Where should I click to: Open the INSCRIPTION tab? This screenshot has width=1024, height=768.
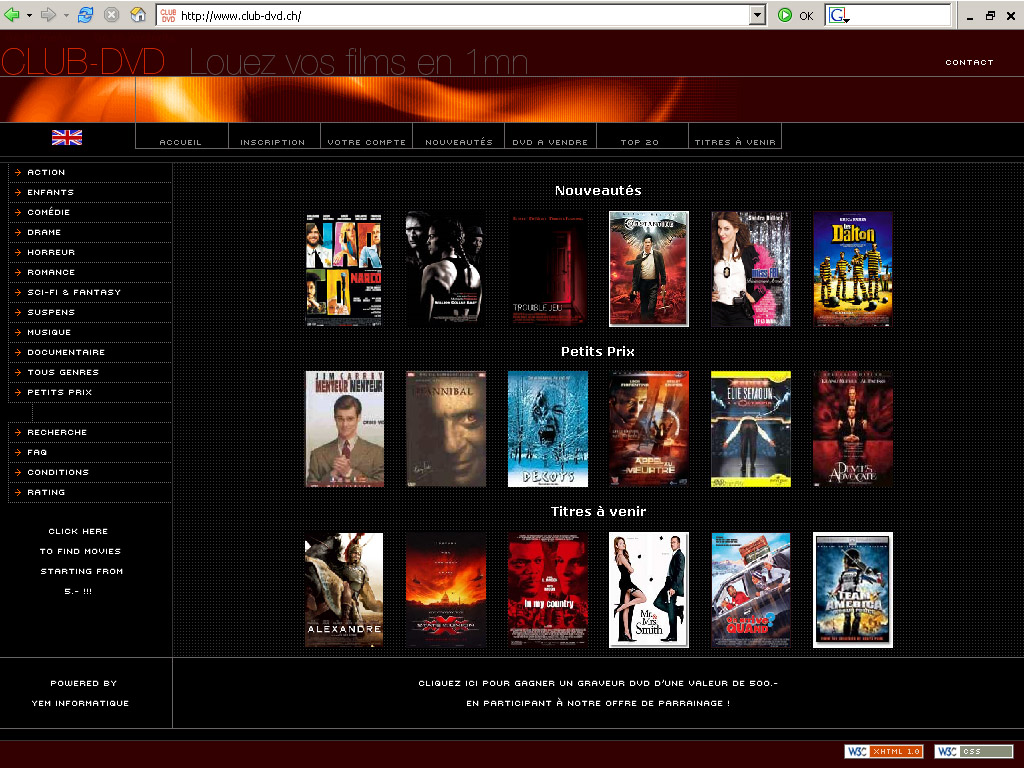[273, 142]
